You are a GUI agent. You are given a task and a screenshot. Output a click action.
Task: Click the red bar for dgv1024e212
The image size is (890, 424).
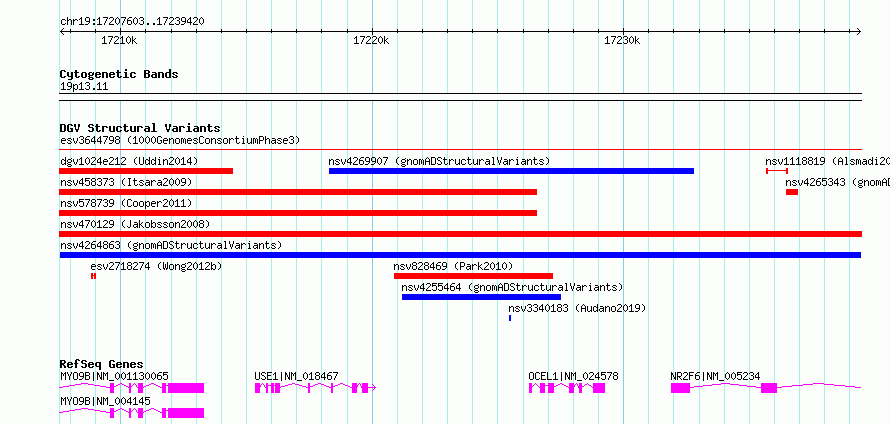coord(146,171)
